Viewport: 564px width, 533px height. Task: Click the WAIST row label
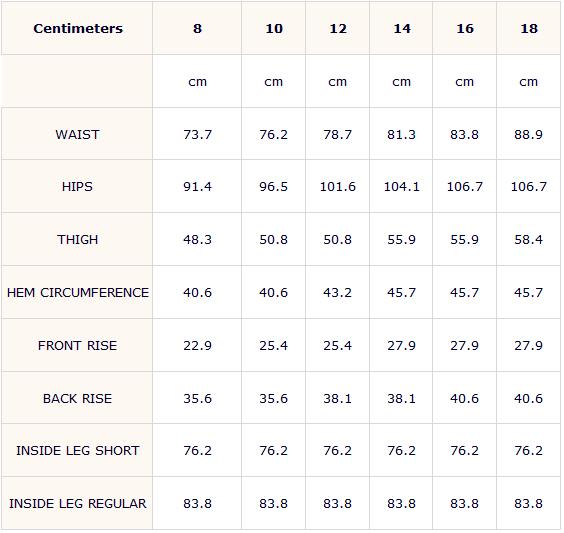click(x=77, y=135)
